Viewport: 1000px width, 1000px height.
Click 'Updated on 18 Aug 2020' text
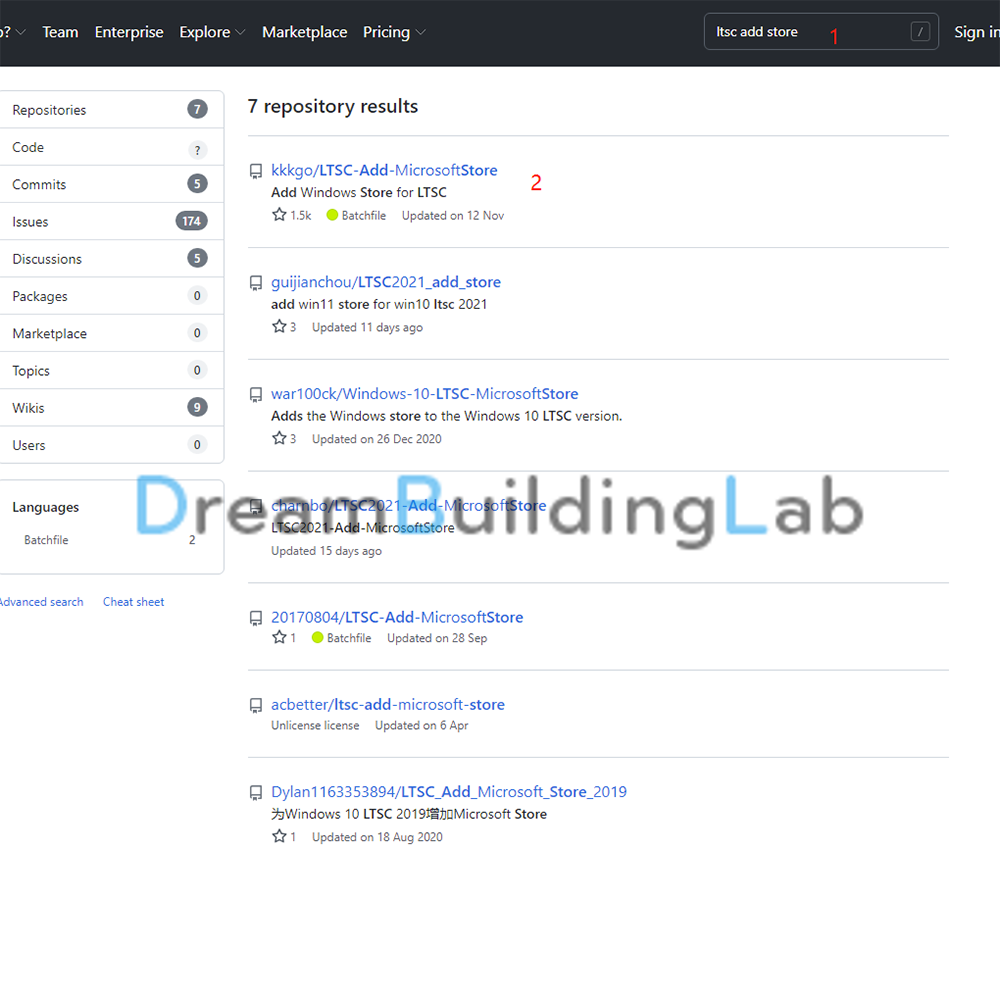tap(377, 837)
